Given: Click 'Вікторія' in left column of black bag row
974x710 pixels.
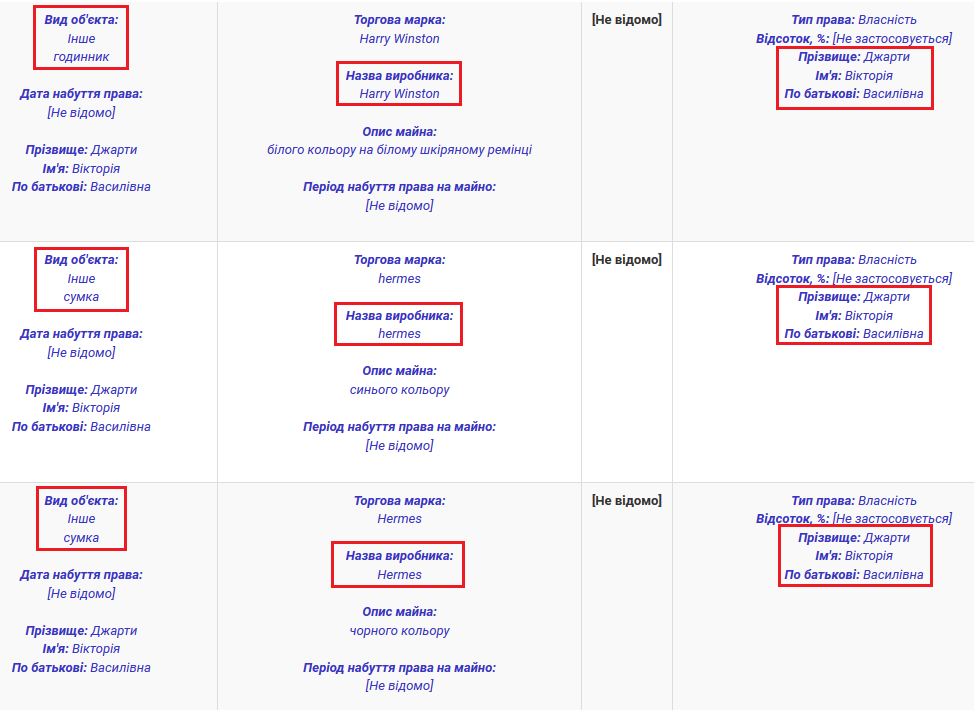Looking at the screenshot, I should point(96,649).
